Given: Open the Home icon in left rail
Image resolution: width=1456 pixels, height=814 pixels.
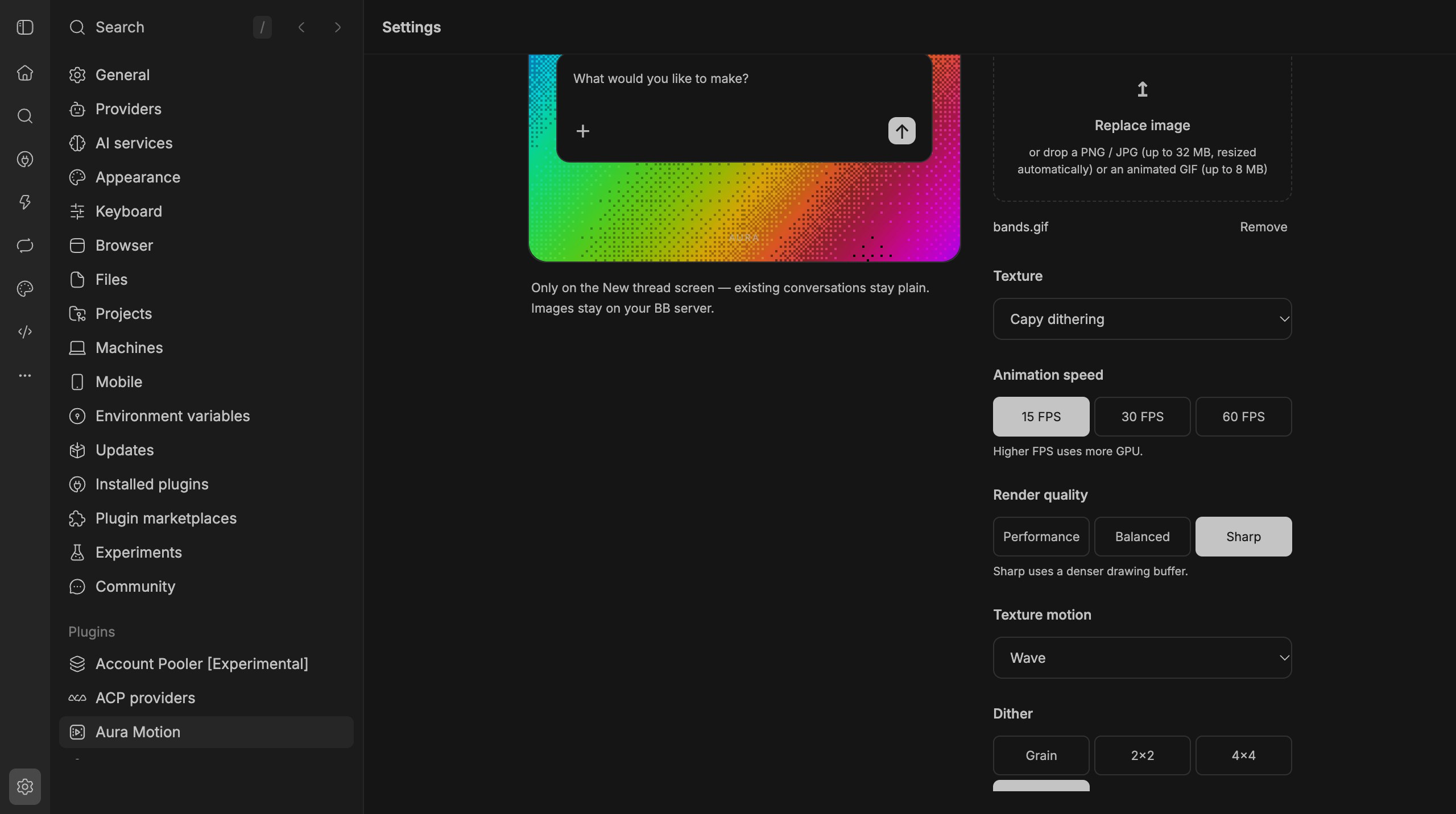Looking at the screenshot, I should [25, 73].
